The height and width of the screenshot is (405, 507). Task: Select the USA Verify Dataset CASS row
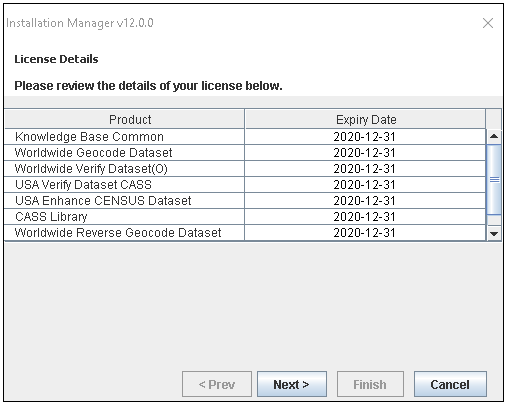245,185
